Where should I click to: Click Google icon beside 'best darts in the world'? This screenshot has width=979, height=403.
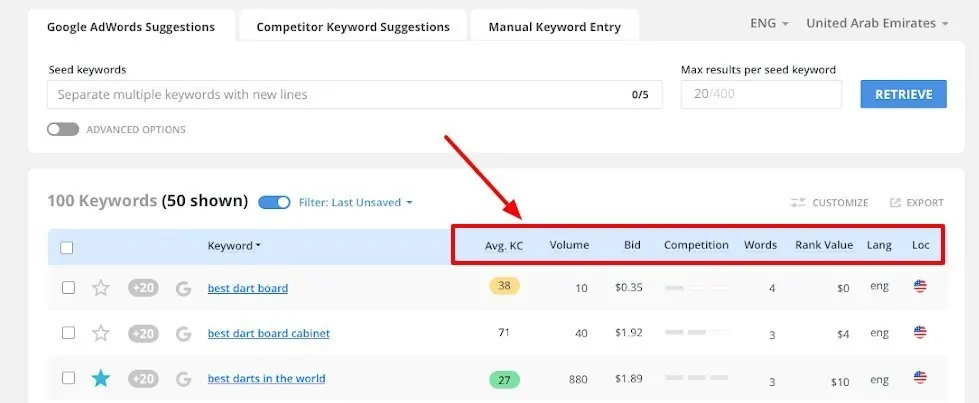coord(183,379)
